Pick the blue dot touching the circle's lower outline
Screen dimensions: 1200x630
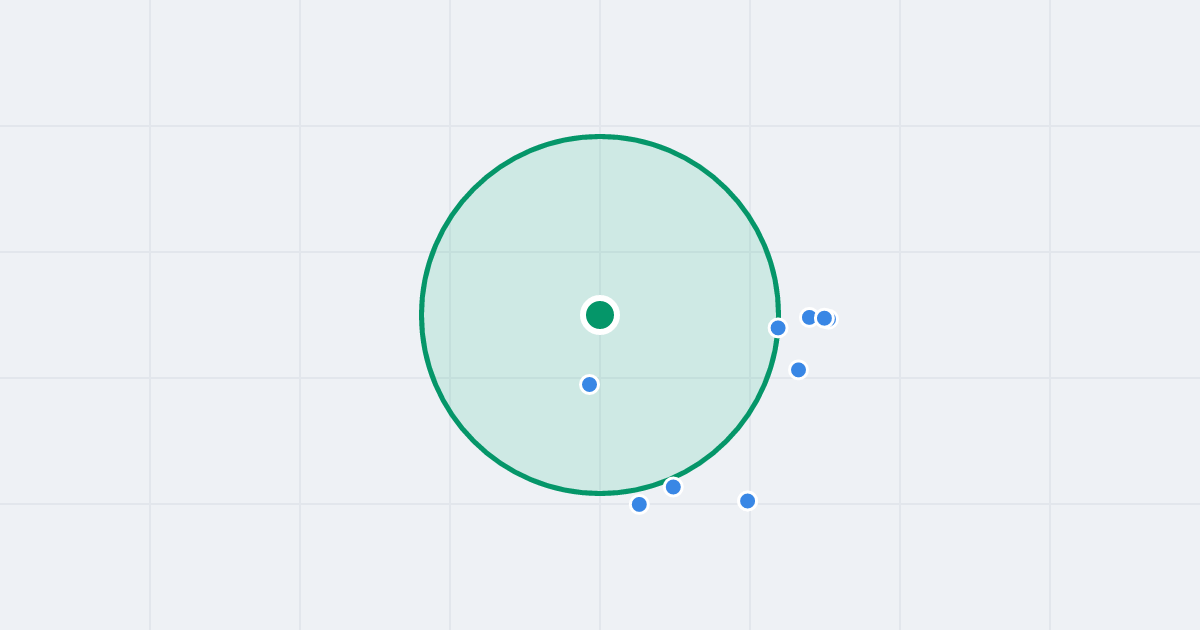point(673,487)
